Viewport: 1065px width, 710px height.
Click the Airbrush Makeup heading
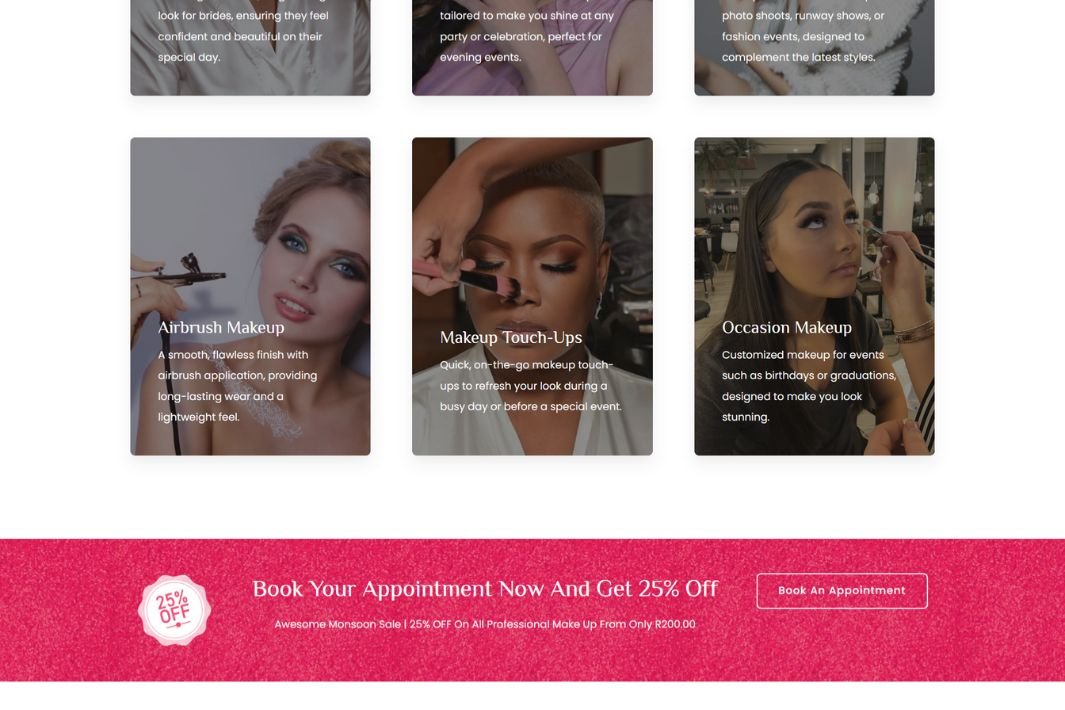(221, 327)
